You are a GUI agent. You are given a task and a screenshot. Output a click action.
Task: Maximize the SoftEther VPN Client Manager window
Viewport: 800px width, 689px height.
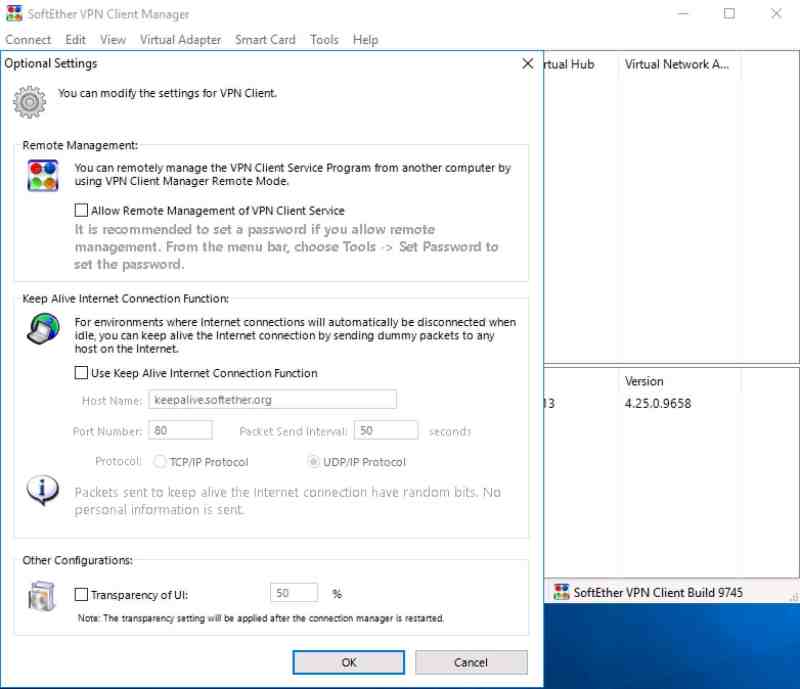tap(730, 13)
